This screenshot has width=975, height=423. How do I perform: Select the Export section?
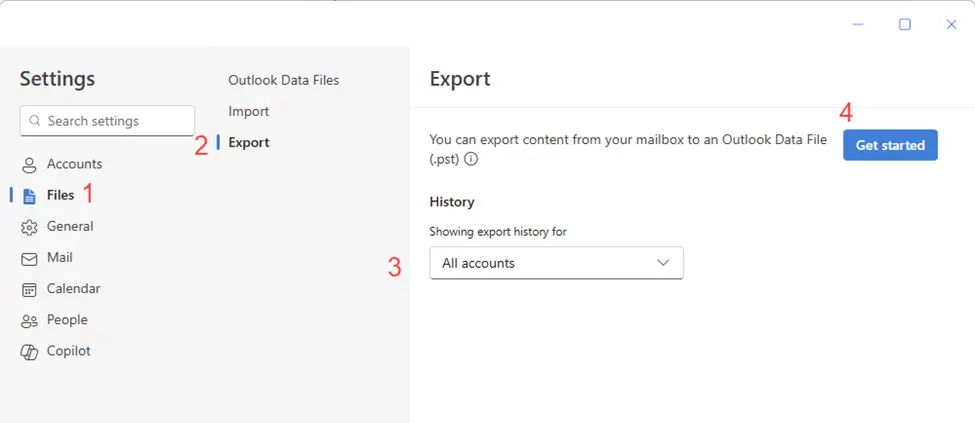(x=249, y=142)
